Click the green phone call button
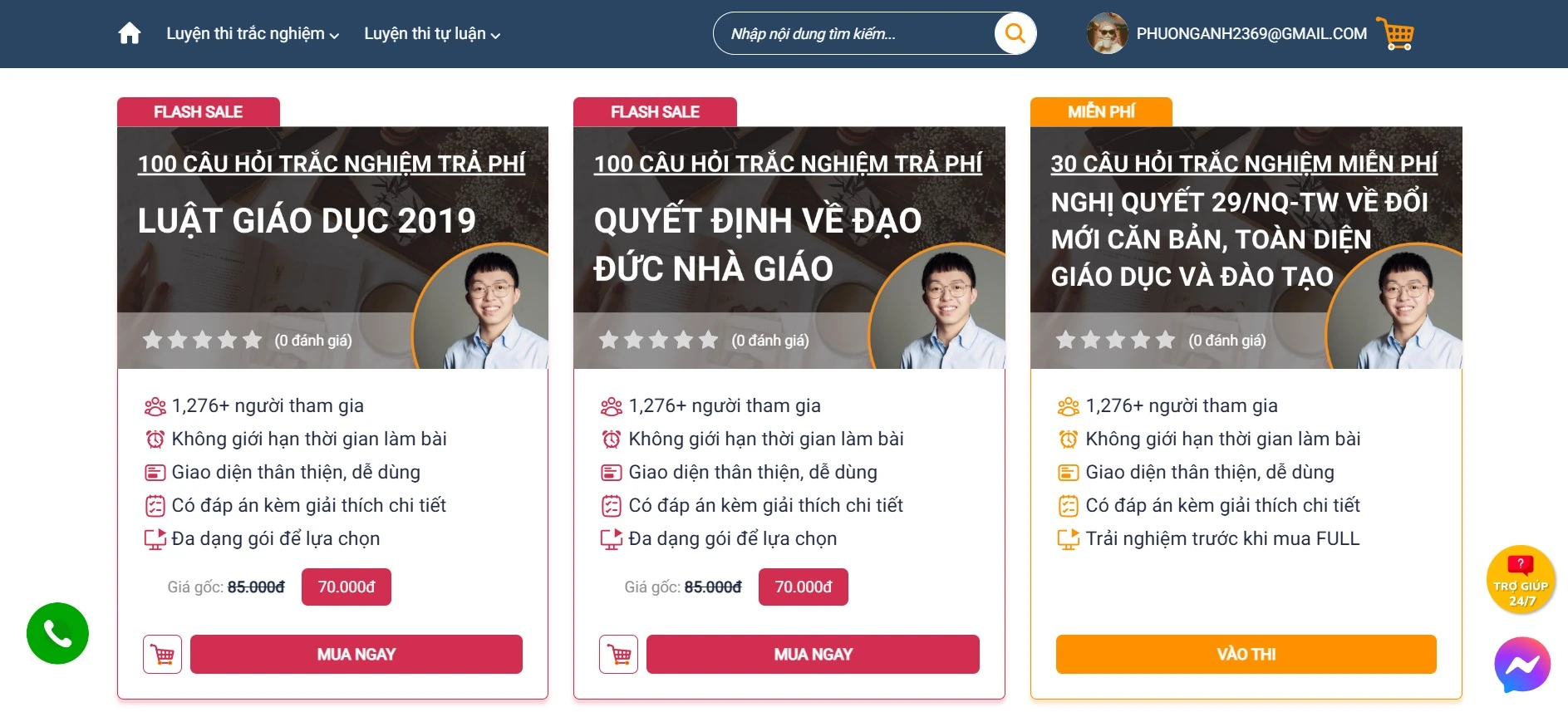The width and height of the screenshot is (1568, 712). [x=57, y=633]
